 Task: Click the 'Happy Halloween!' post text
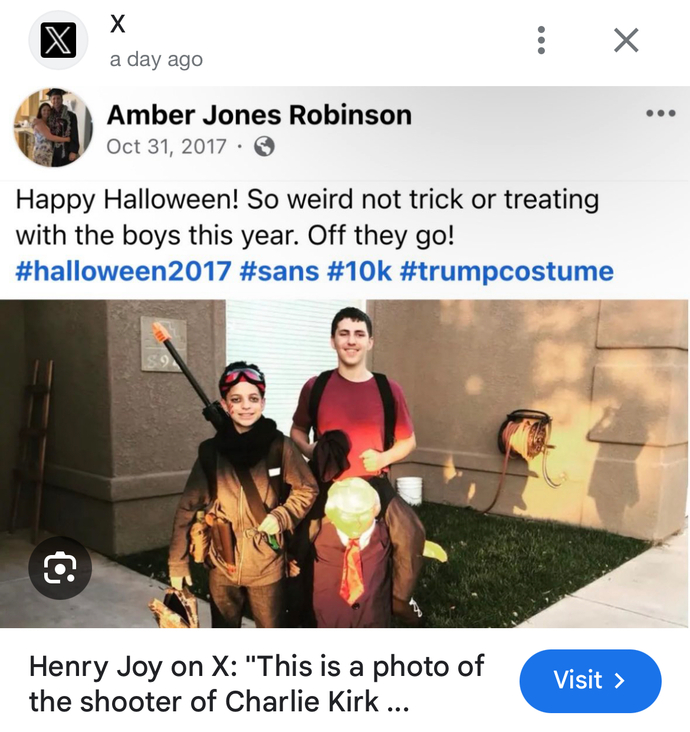[127, 199]
